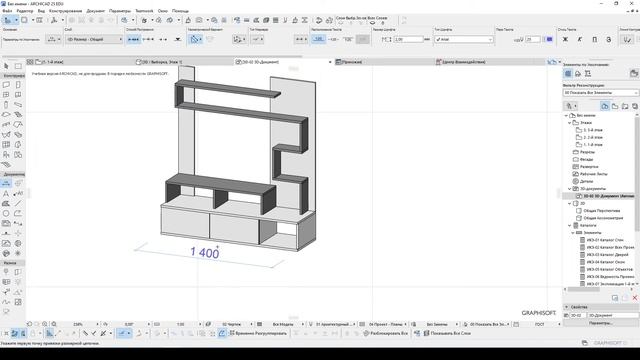Image resolution: width=640 pixels, height=360 pixels.
Task: Open default settings dimension dropdown
Action: click(x=53, y=40)
